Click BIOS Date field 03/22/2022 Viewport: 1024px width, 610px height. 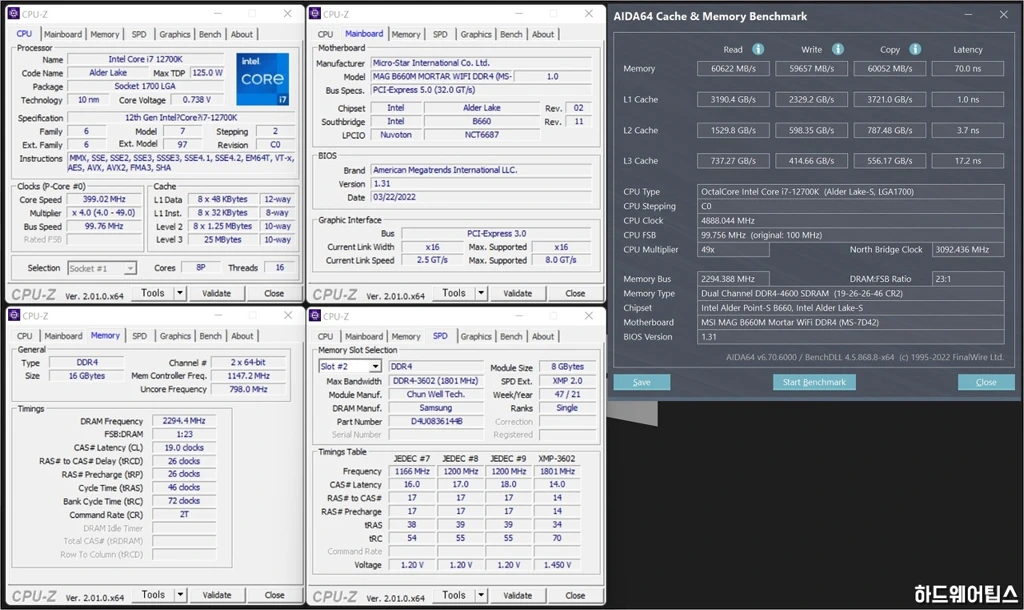click(481, 197)
